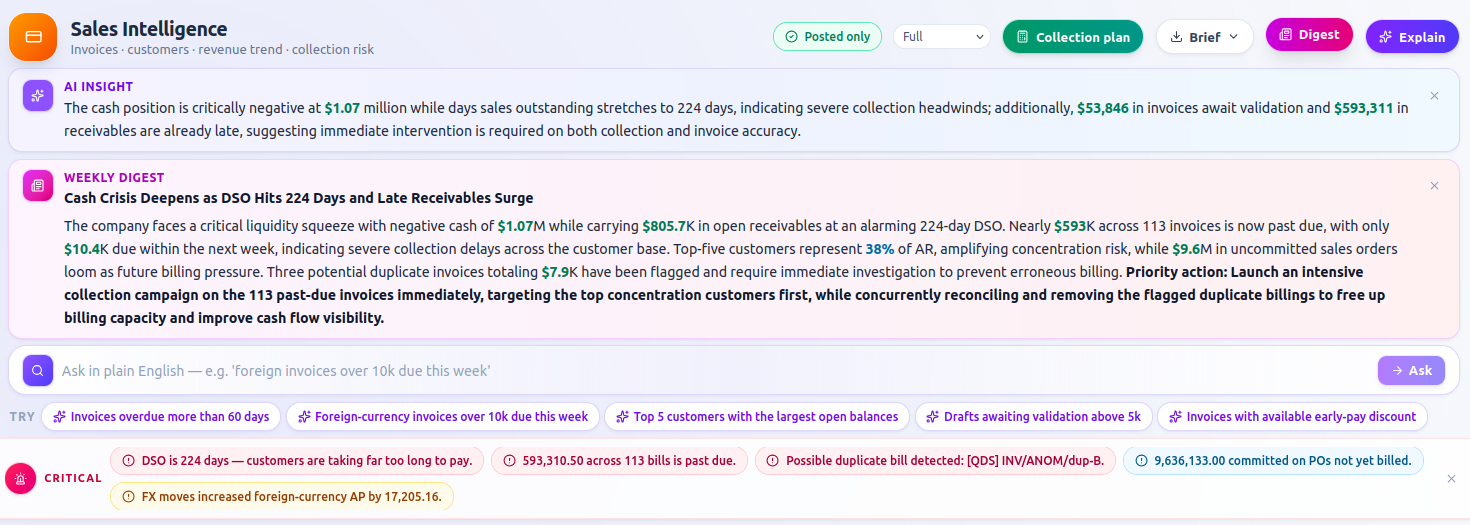Click the Explain button

1412,37
